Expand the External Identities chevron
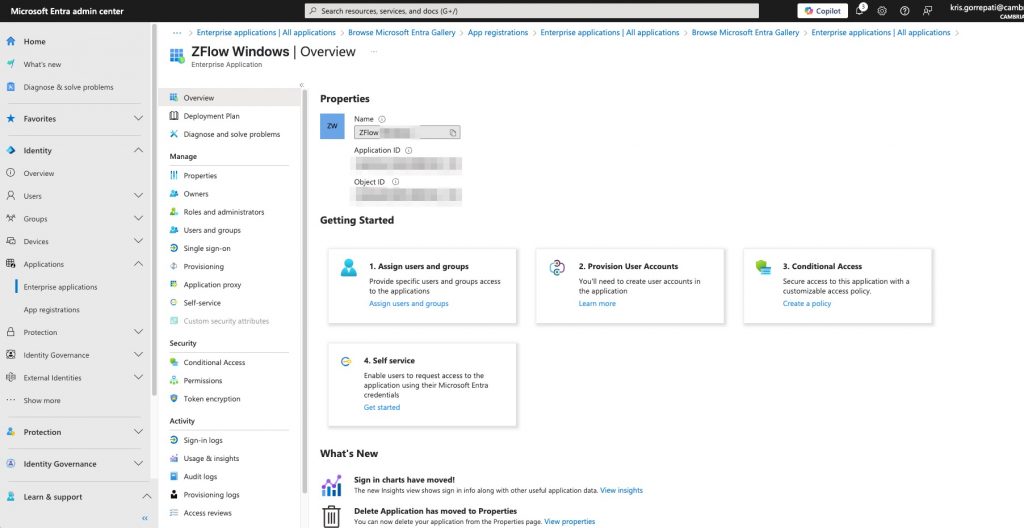1024x528 pixels. click(x=138, y=377)
